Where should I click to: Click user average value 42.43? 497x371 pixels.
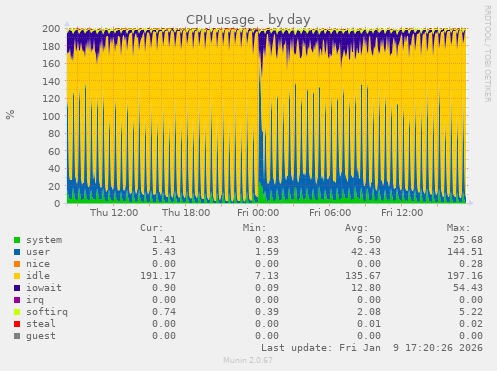366,252
